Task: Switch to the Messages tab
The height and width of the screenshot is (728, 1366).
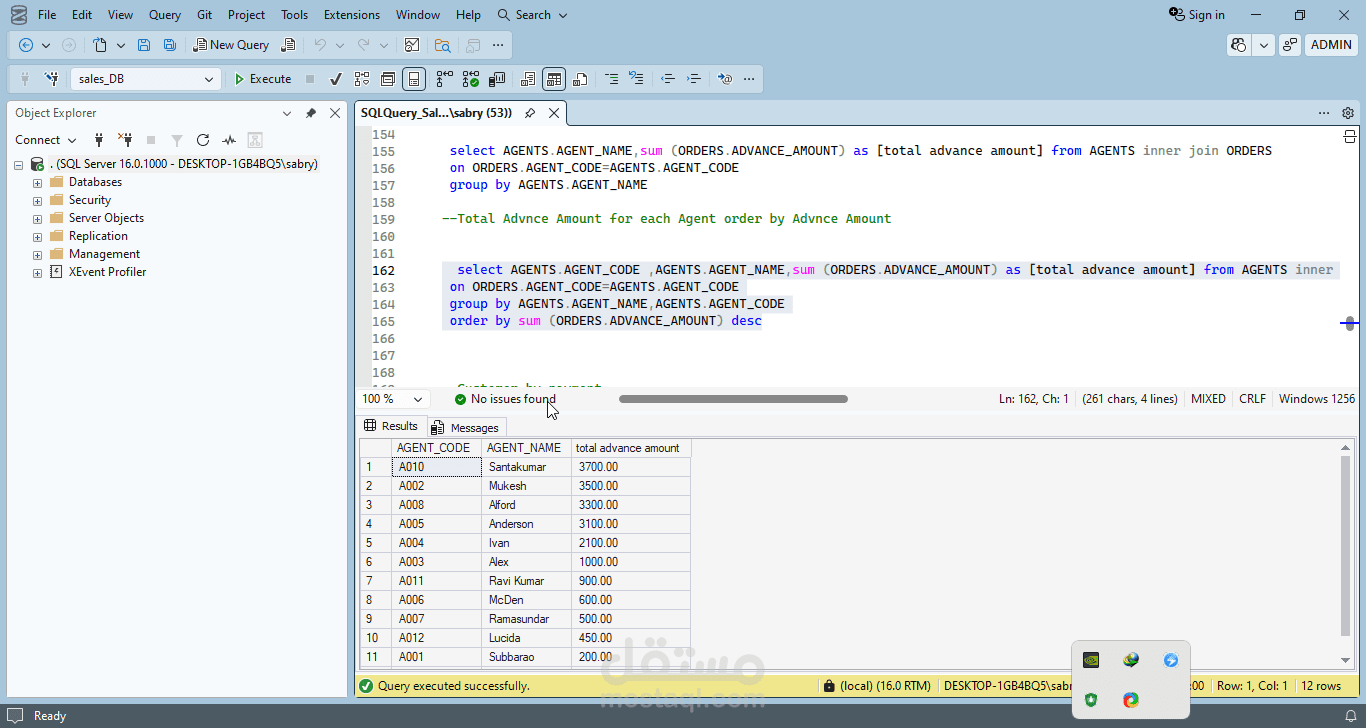Action: pyautogui.click(x=465, y=427)
